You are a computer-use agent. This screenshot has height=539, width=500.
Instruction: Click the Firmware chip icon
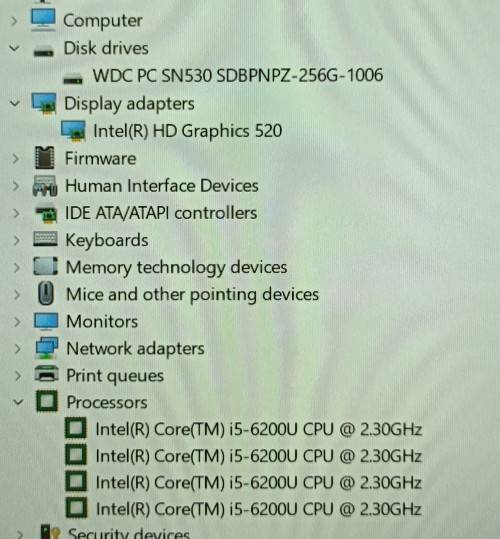(45, 158)
